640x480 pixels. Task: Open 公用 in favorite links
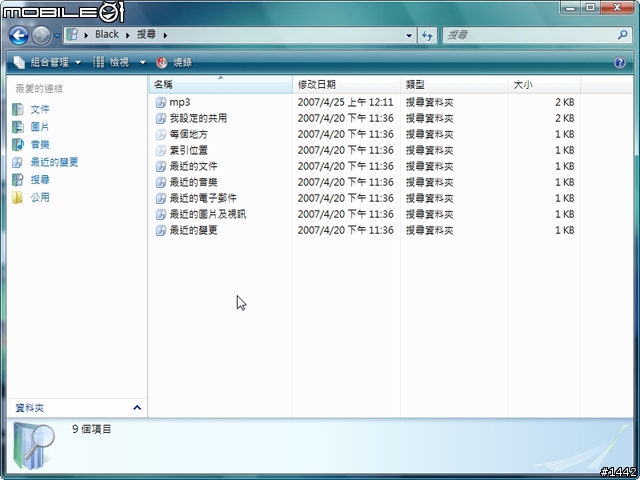click(40, 198)
